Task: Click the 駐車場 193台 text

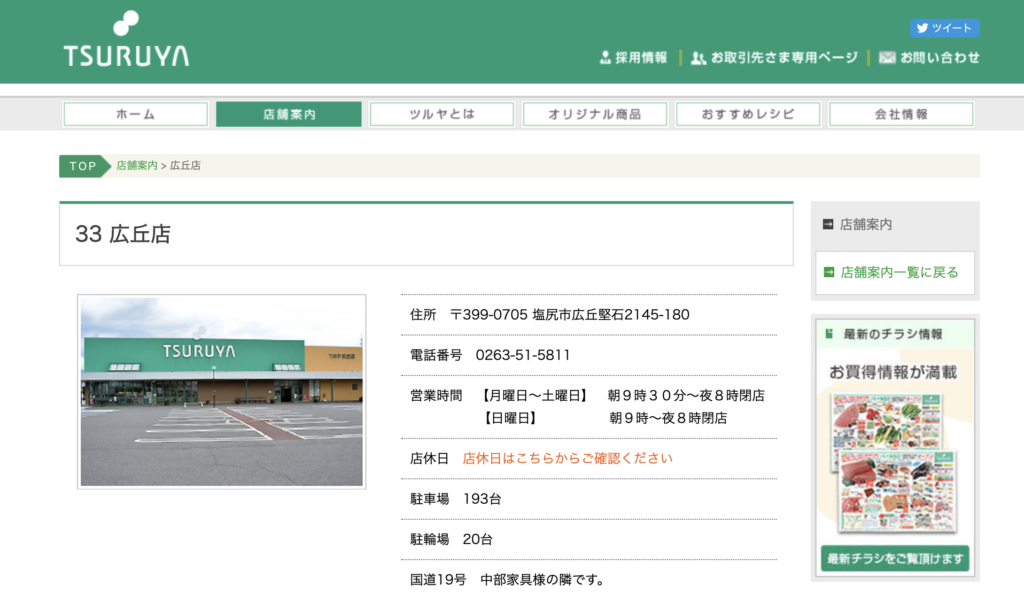Action: (456, 499)
